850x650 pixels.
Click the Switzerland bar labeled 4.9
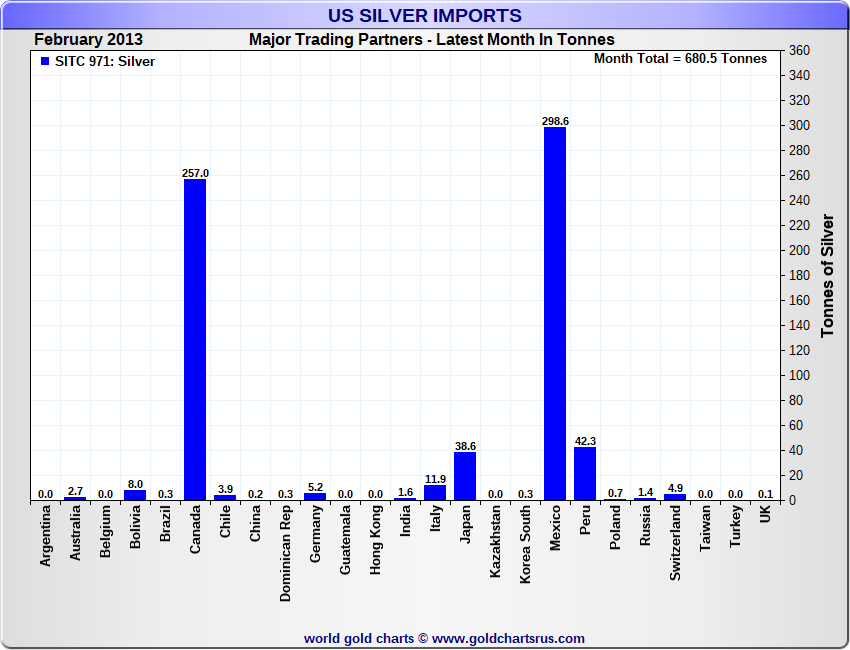675,497
